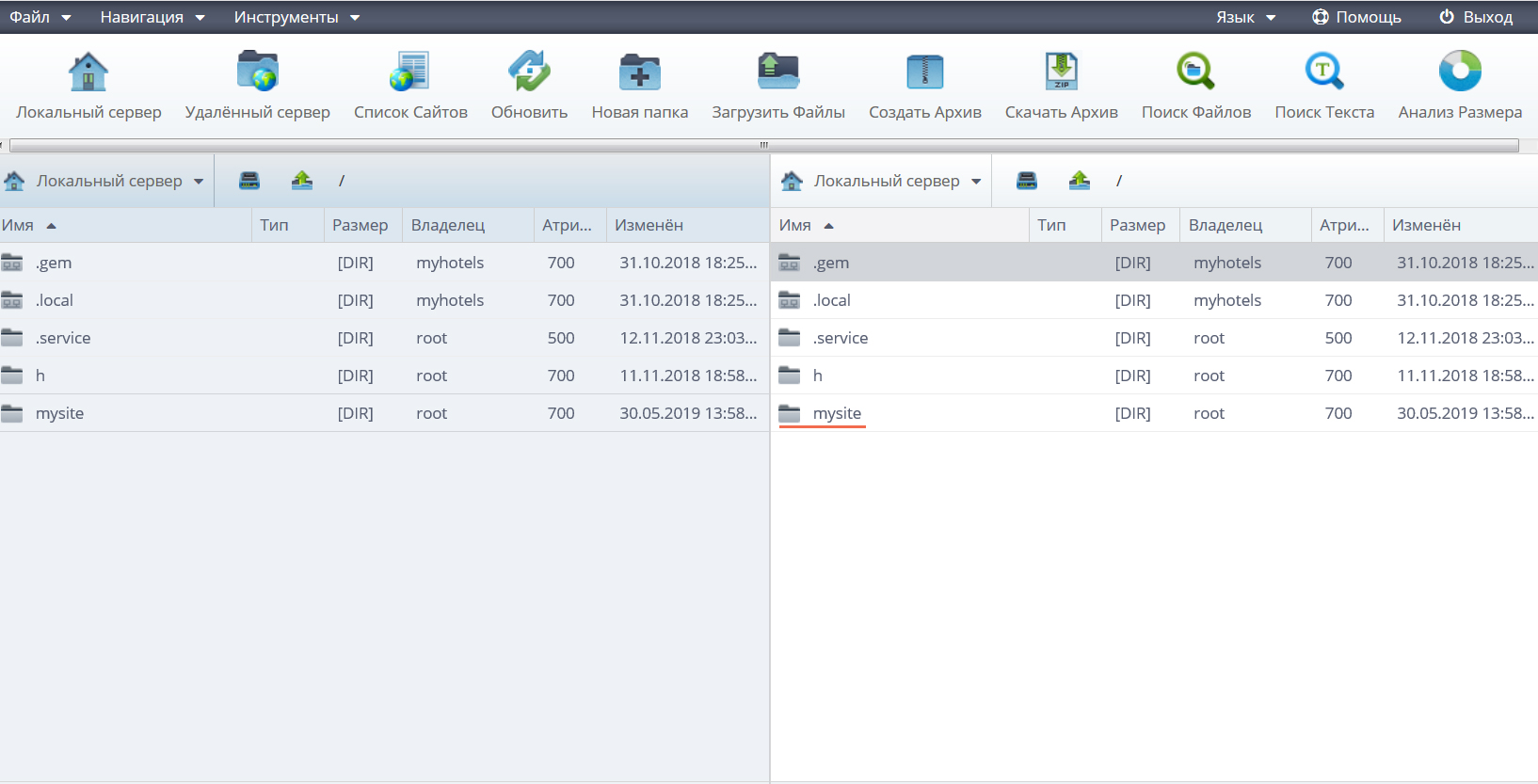Click [DIR] size of .gem, left panel
1538x784 pixels.
coord(356,263)
